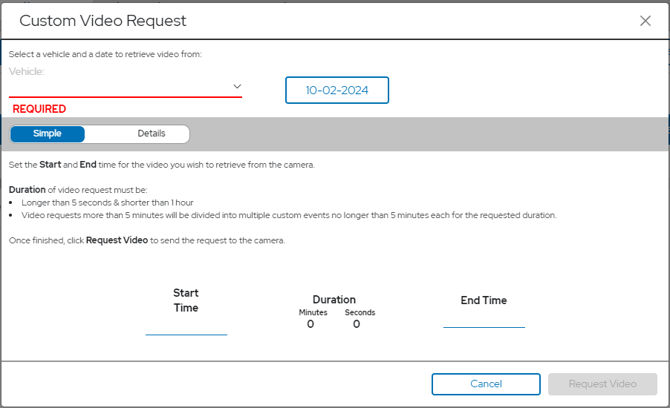Screen dimensions: 670x408
Task: Click the red REQUIRED validation message
Action: 39,109
